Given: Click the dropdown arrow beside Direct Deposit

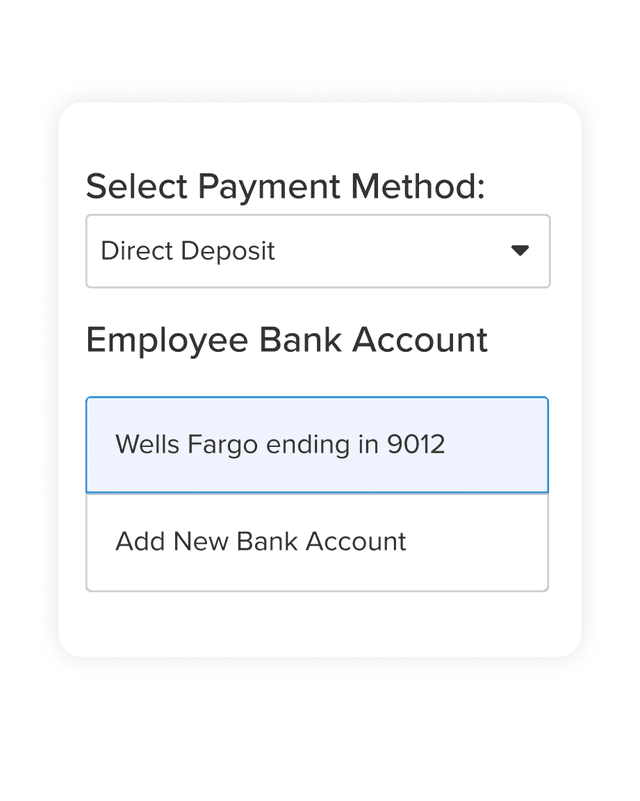Looking at the screenshot, I should point(521,251).
